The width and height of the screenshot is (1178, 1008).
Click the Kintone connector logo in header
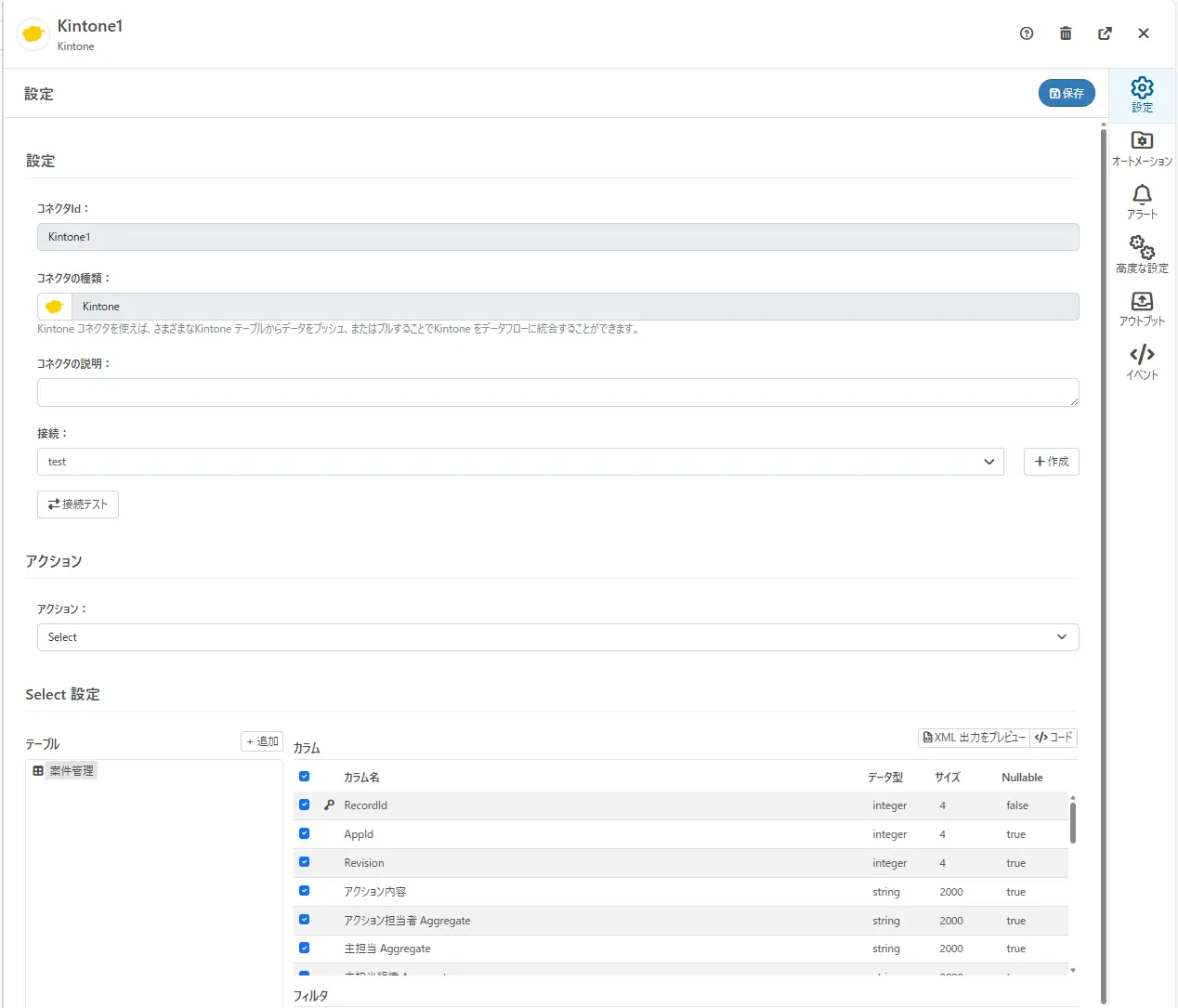coord(33,34)
